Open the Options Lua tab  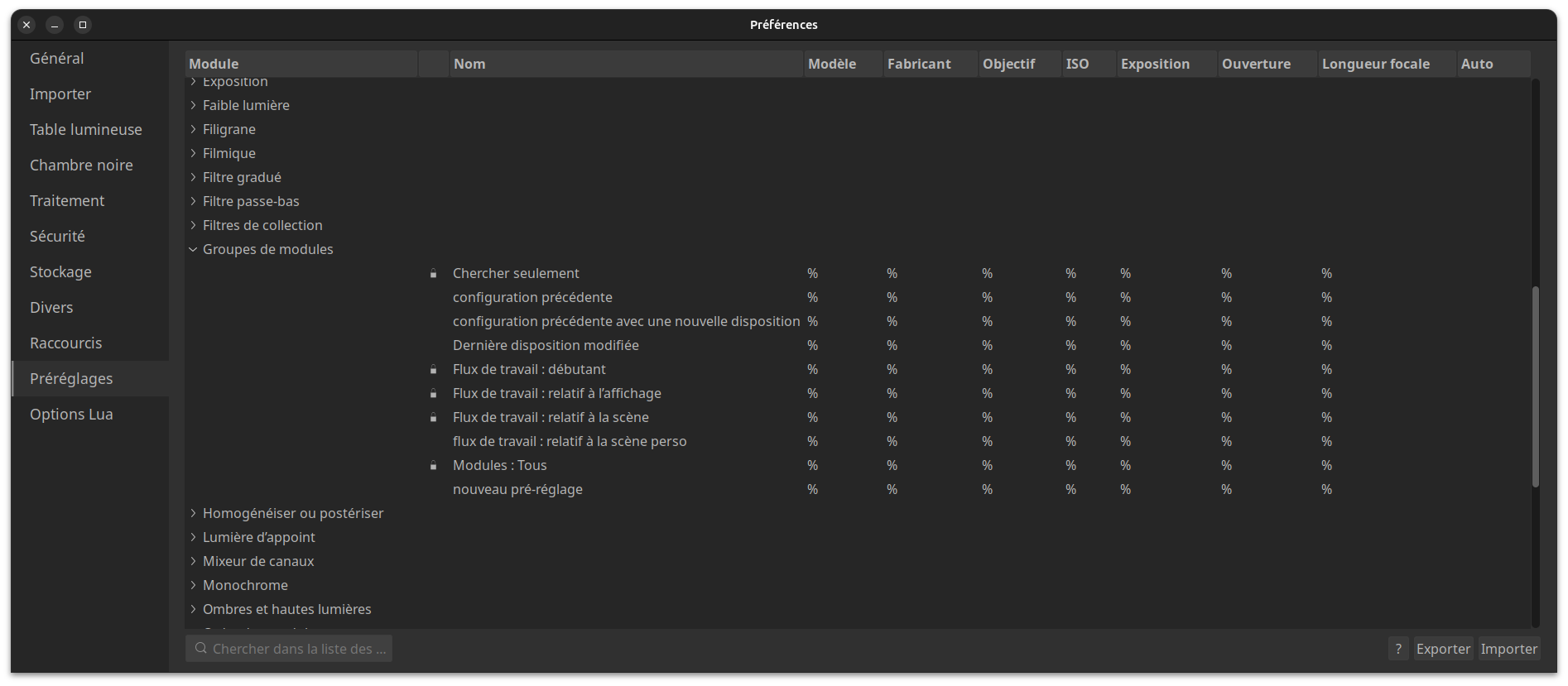point(71,414)
